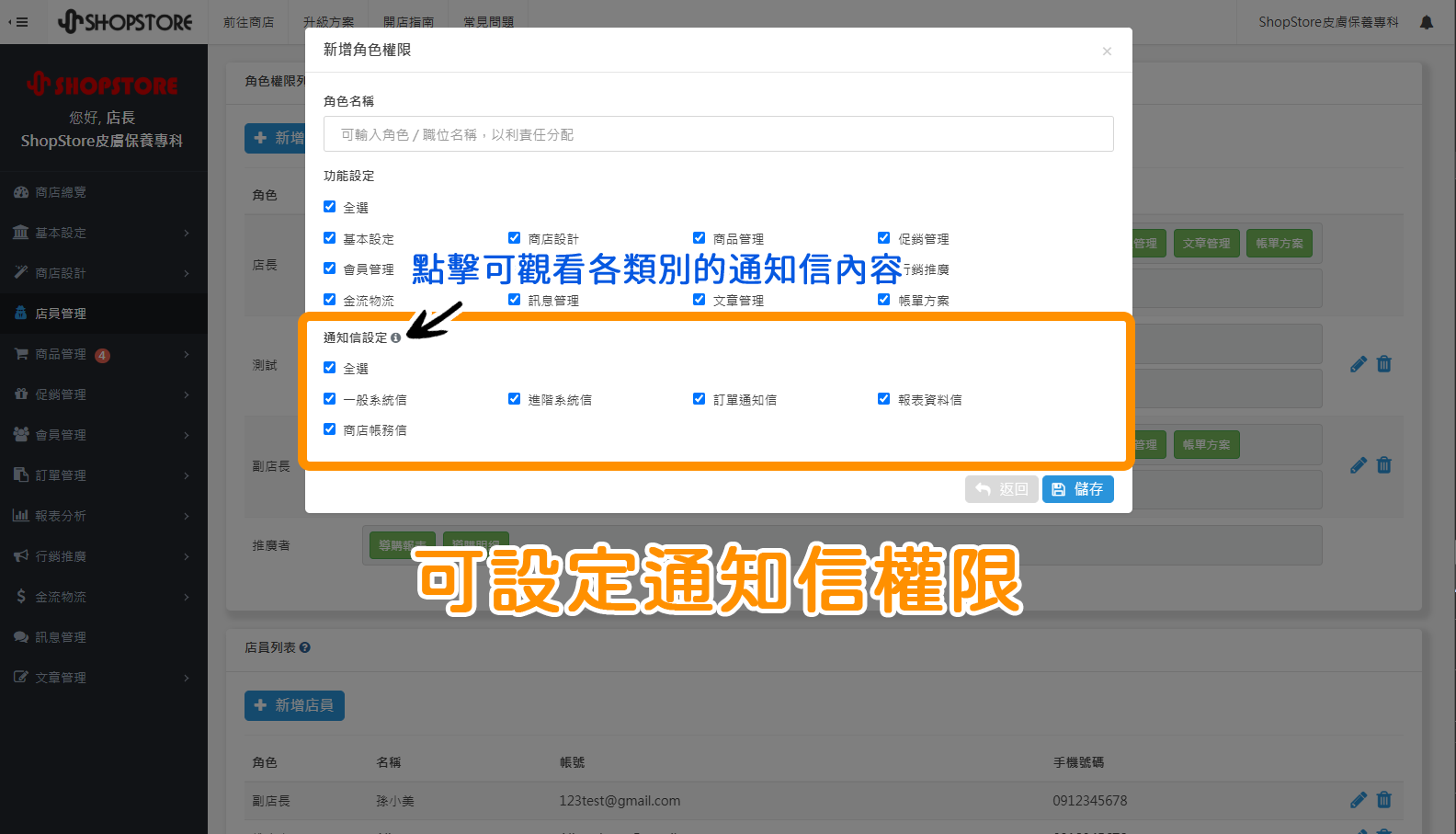This screenshot has width=1456, height=834.
Task: Toggle the 訂單通知信 checkbox
Action: pos(699,399)
